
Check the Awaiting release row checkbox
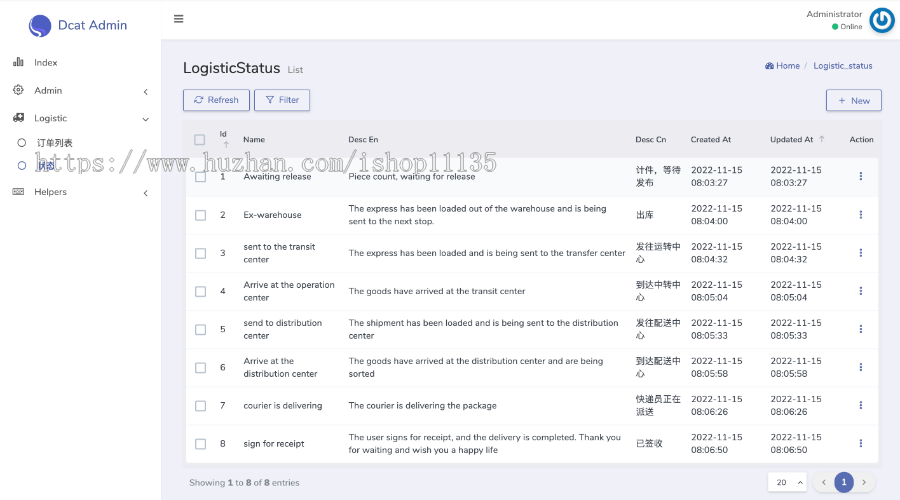[x=200, y=177]
